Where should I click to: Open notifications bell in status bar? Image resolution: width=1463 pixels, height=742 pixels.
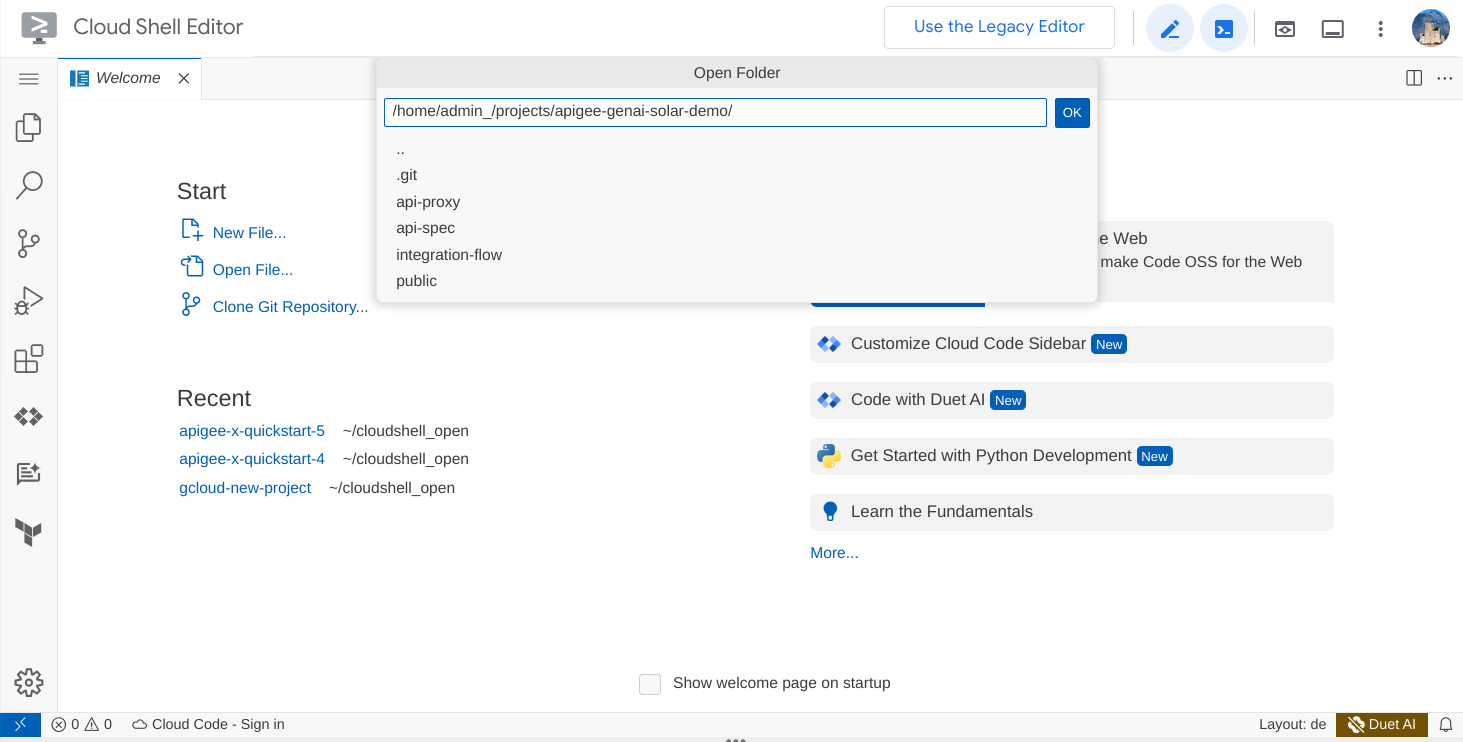[1446, 724]
